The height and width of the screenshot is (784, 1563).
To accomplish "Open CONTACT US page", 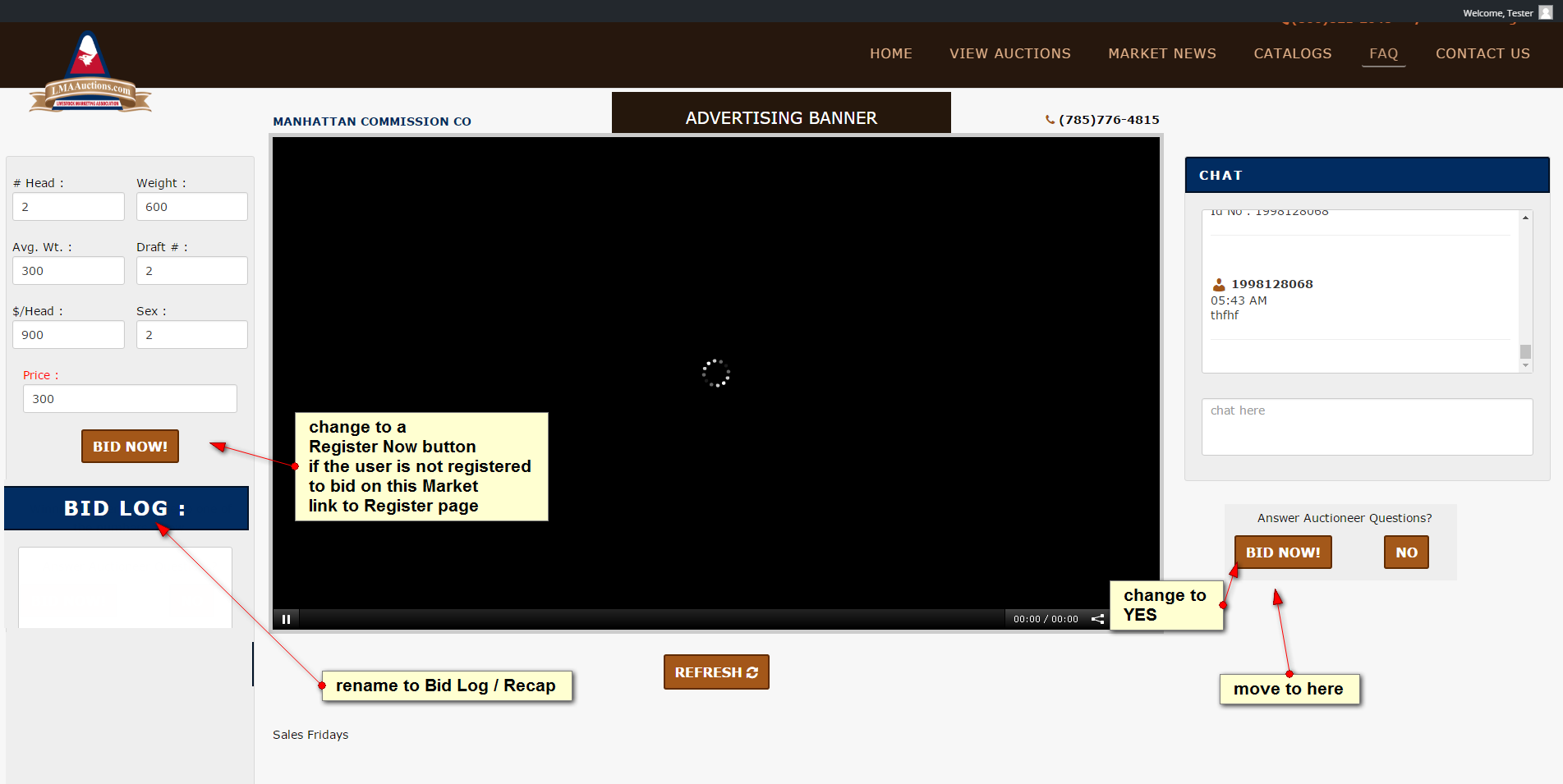I will [1483, 53].
